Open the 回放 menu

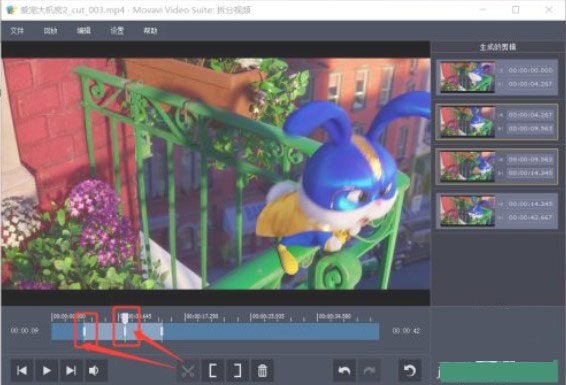[50, 31]
